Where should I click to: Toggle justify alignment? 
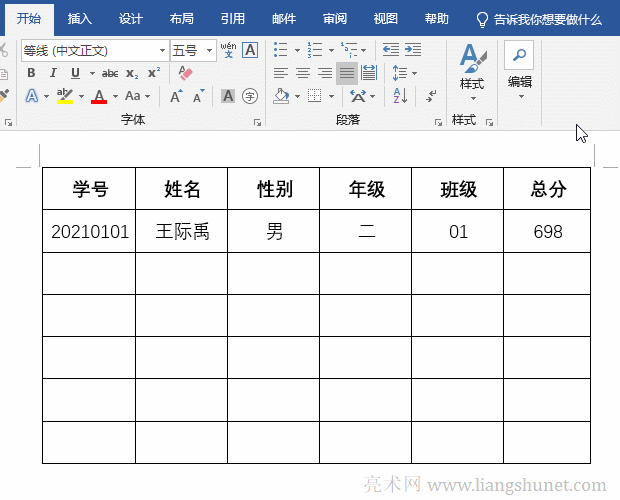[347, 73]
